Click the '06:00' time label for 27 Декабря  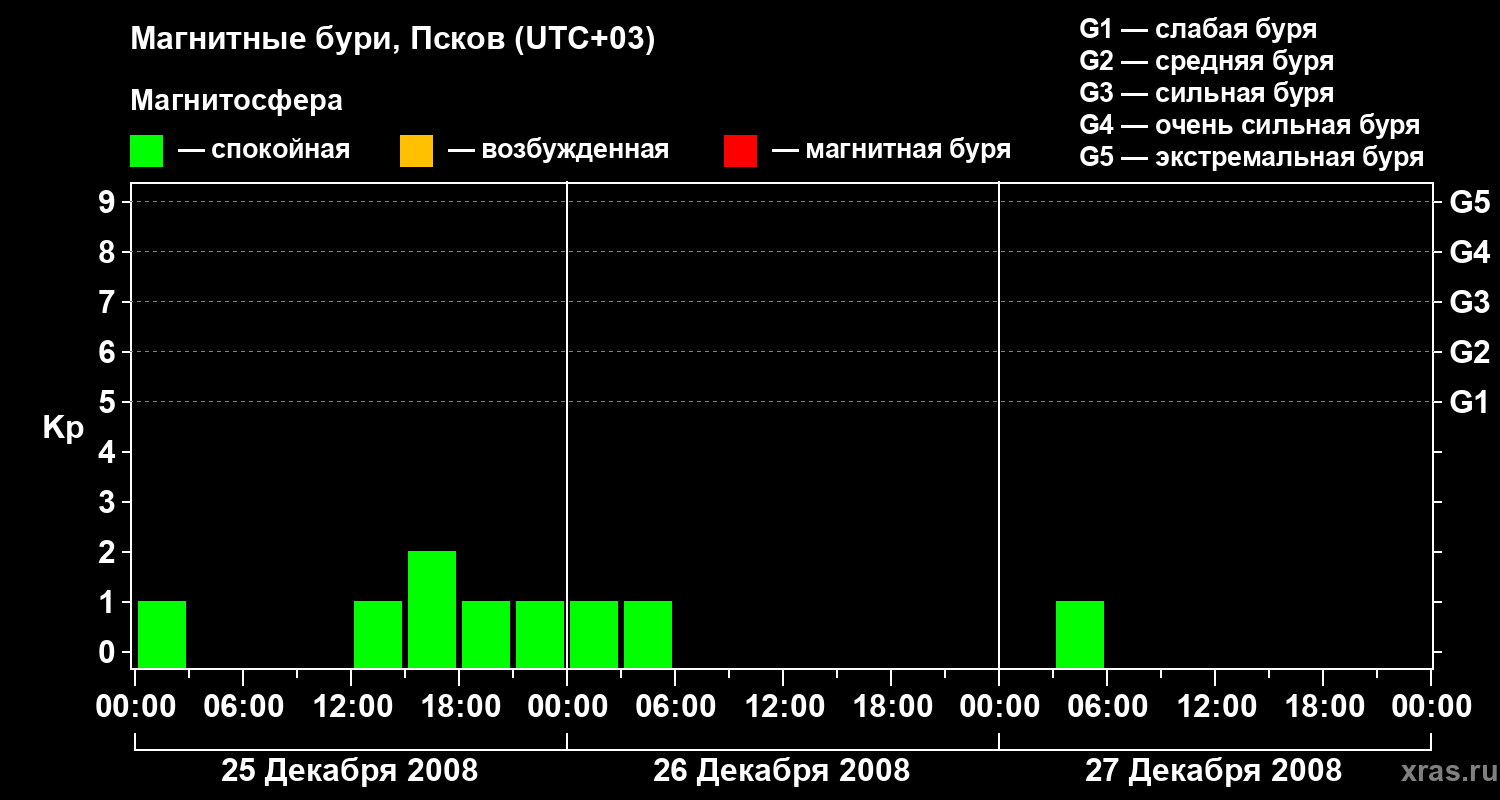coord(1107,707)
